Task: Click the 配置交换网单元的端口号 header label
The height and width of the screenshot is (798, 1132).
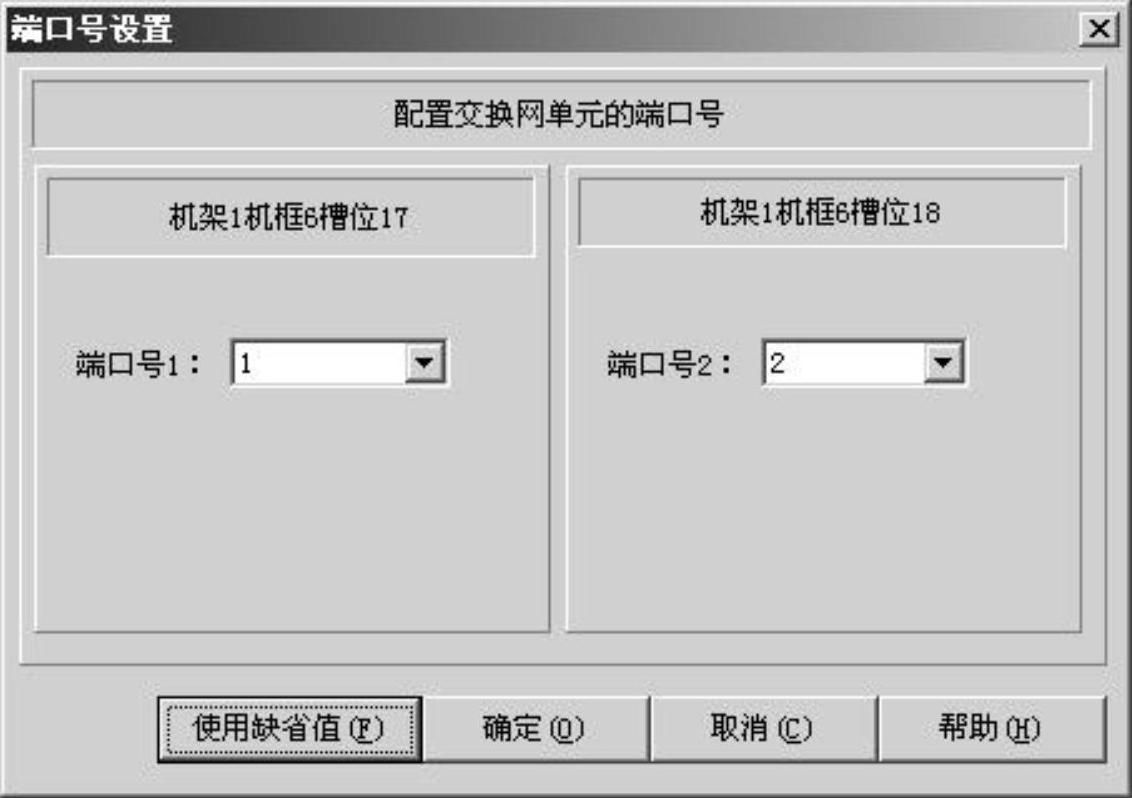Action: coord(560,114)
